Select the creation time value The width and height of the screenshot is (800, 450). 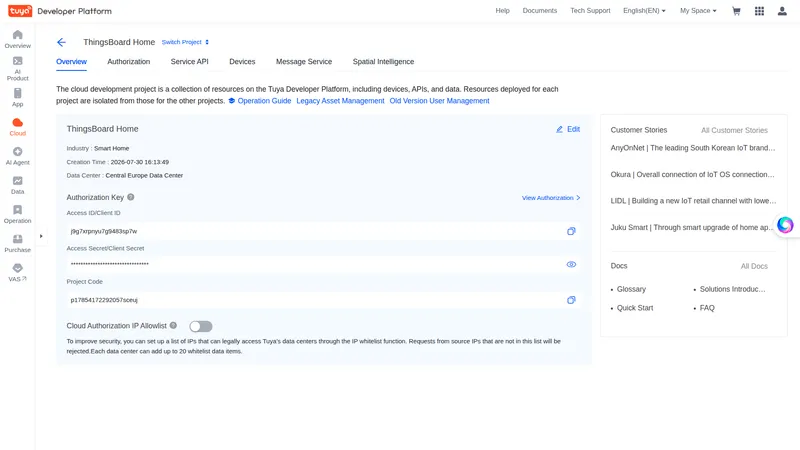(x=140, y=162)
